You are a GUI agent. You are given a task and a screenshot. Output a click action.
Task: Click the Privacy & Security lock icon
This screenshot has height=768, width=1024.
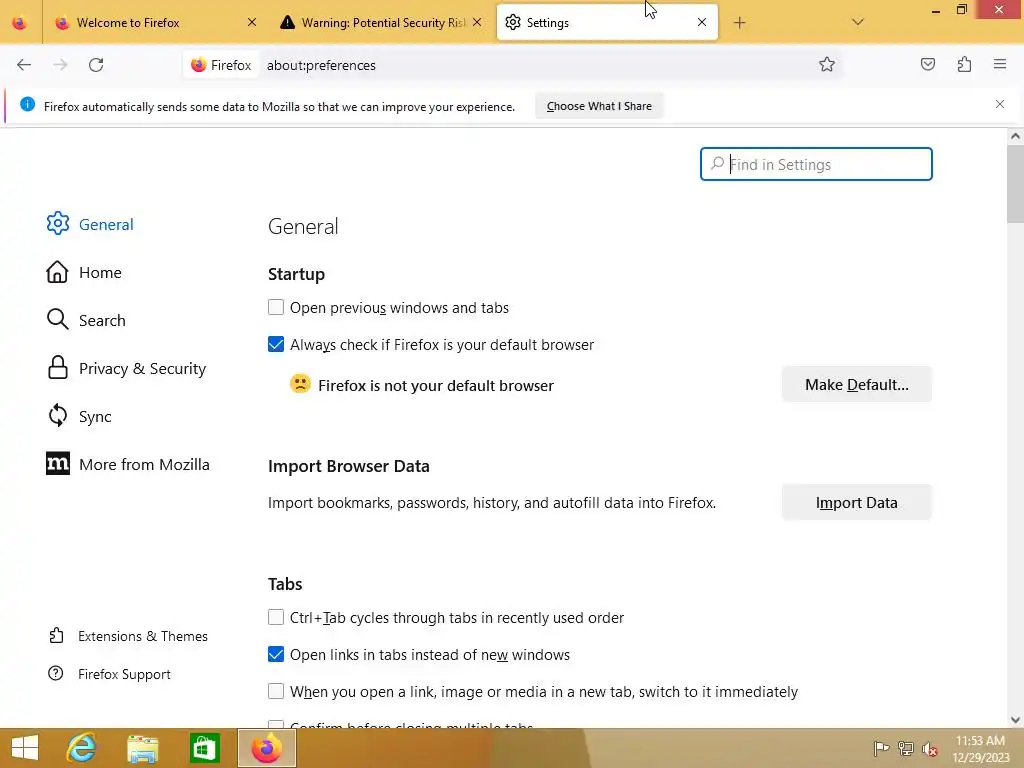[57, 368]
